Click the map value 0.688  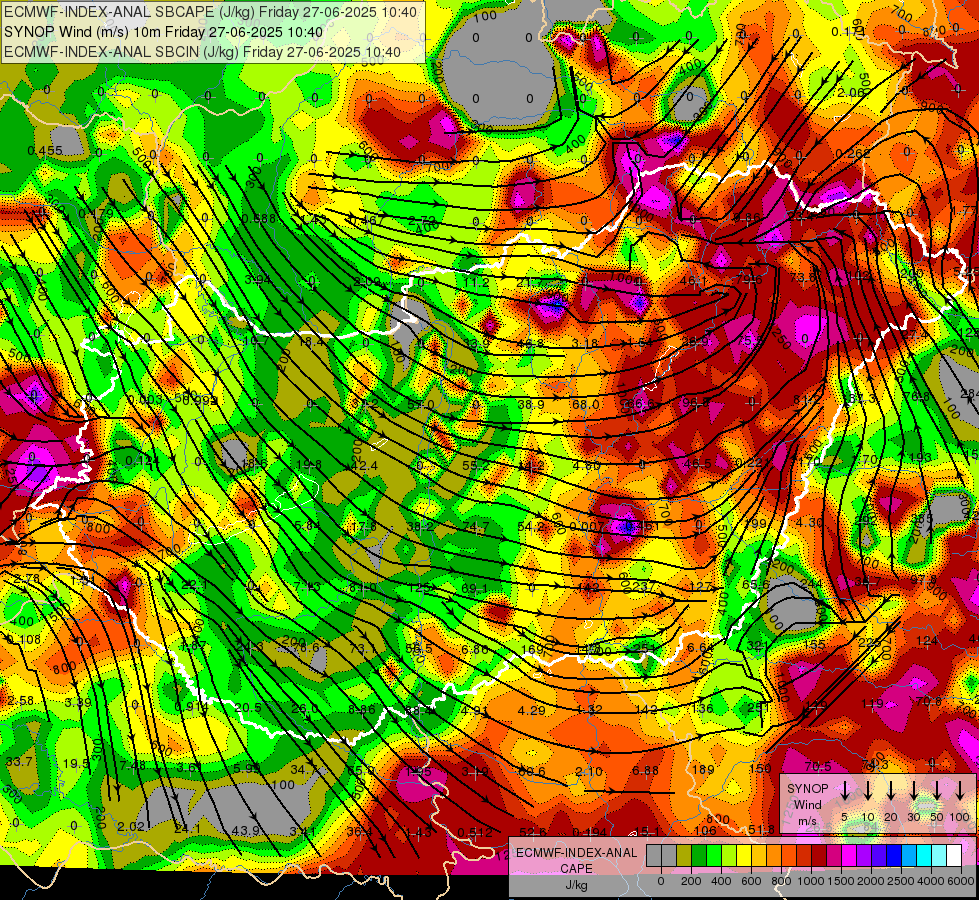pos(259,218)
